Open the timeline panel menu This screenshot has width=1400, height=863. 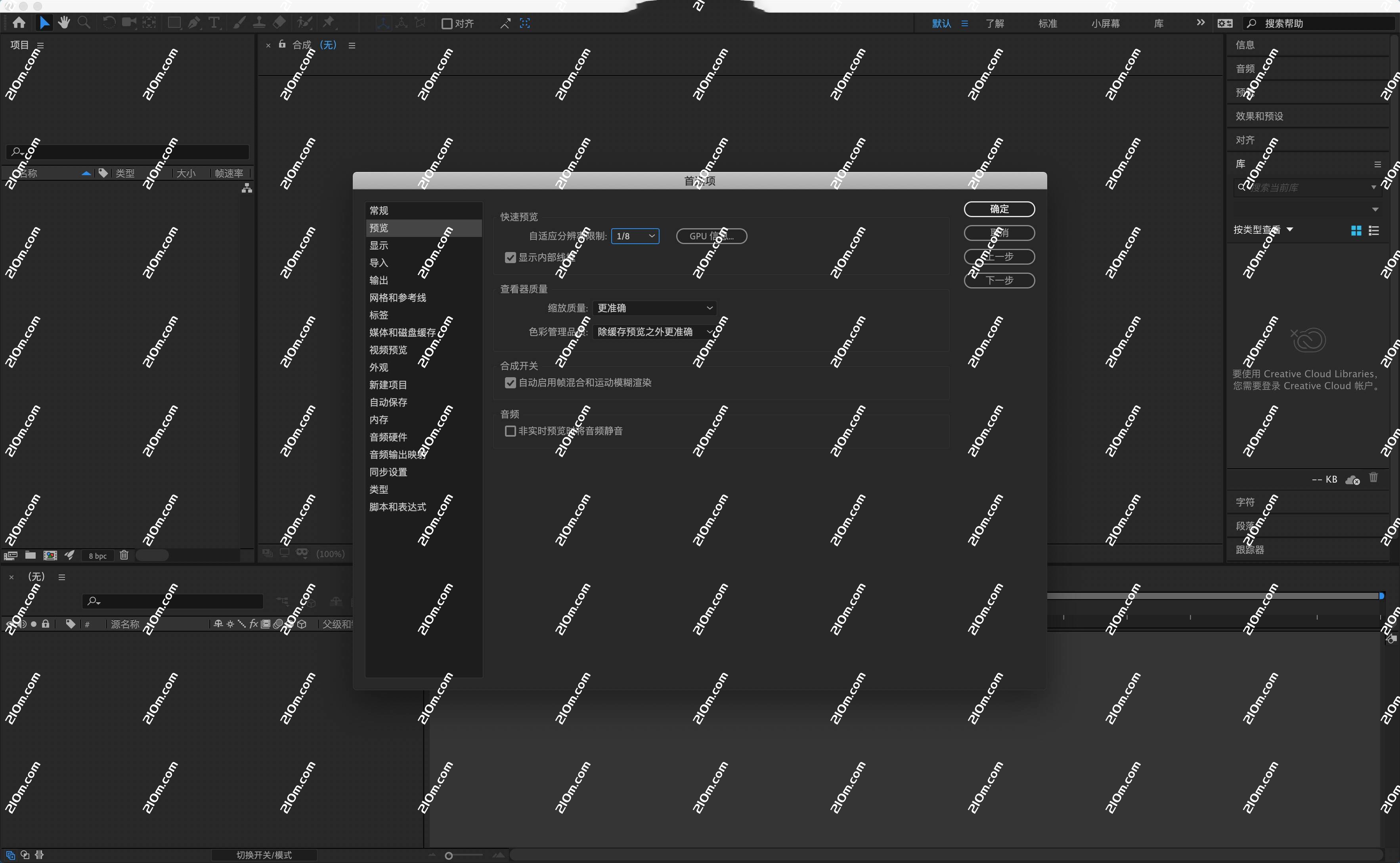point(62,577)
